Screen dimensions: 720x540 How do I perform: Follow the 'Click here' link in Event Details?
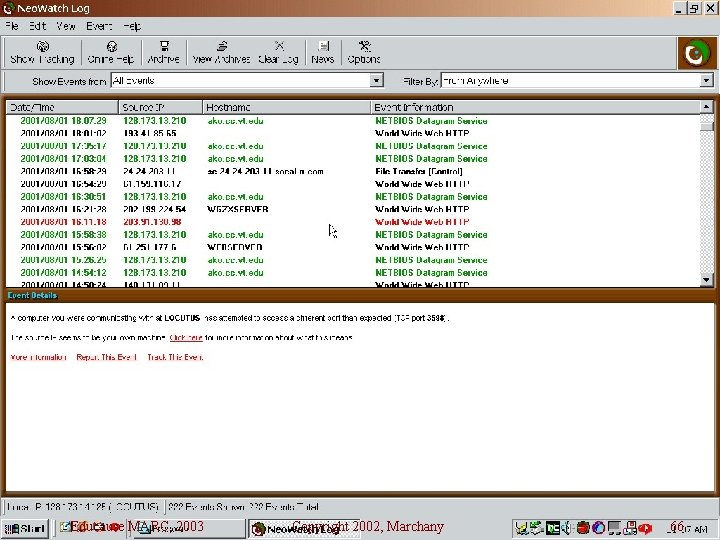pyautogui.click(x=186, y=338)
